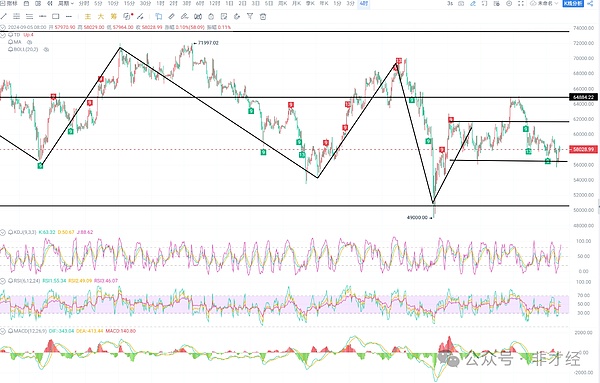Toggle the 3s refresh interval control
The width and height of the screenshot is (600, 383).
(450, 3)
